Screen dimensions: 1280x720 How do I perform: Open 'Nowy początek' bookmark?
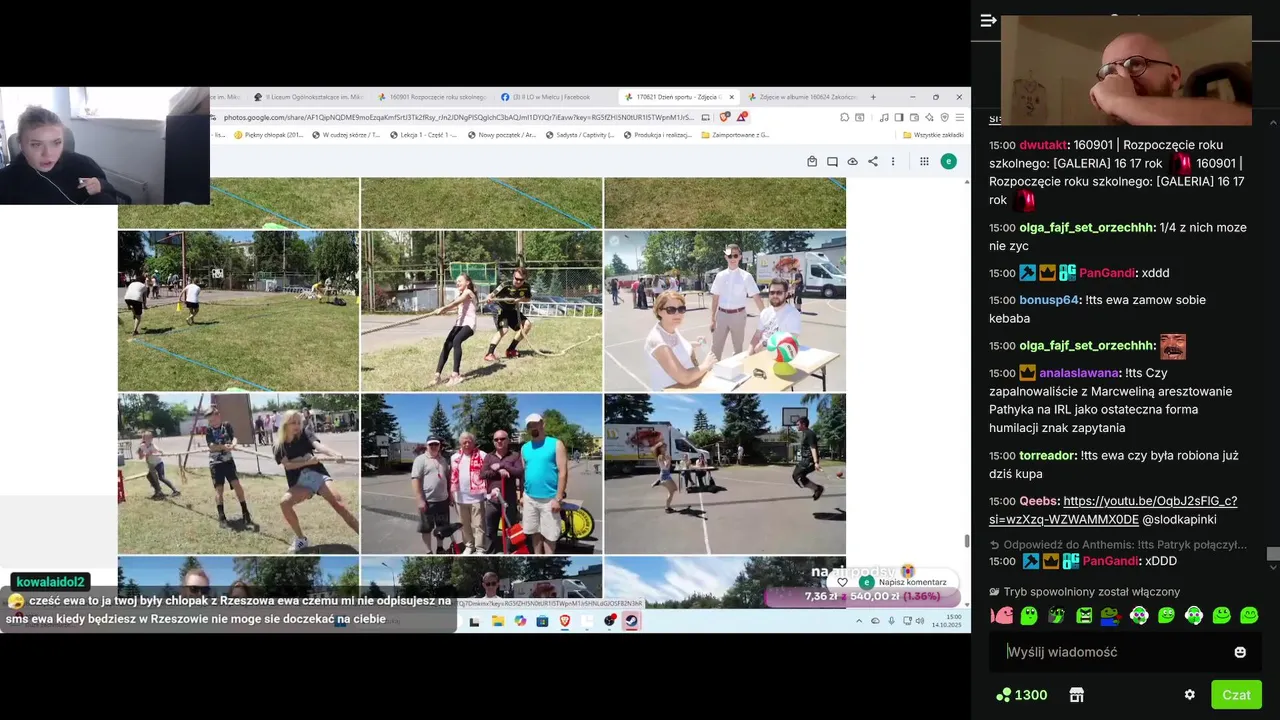click(501, 134)
